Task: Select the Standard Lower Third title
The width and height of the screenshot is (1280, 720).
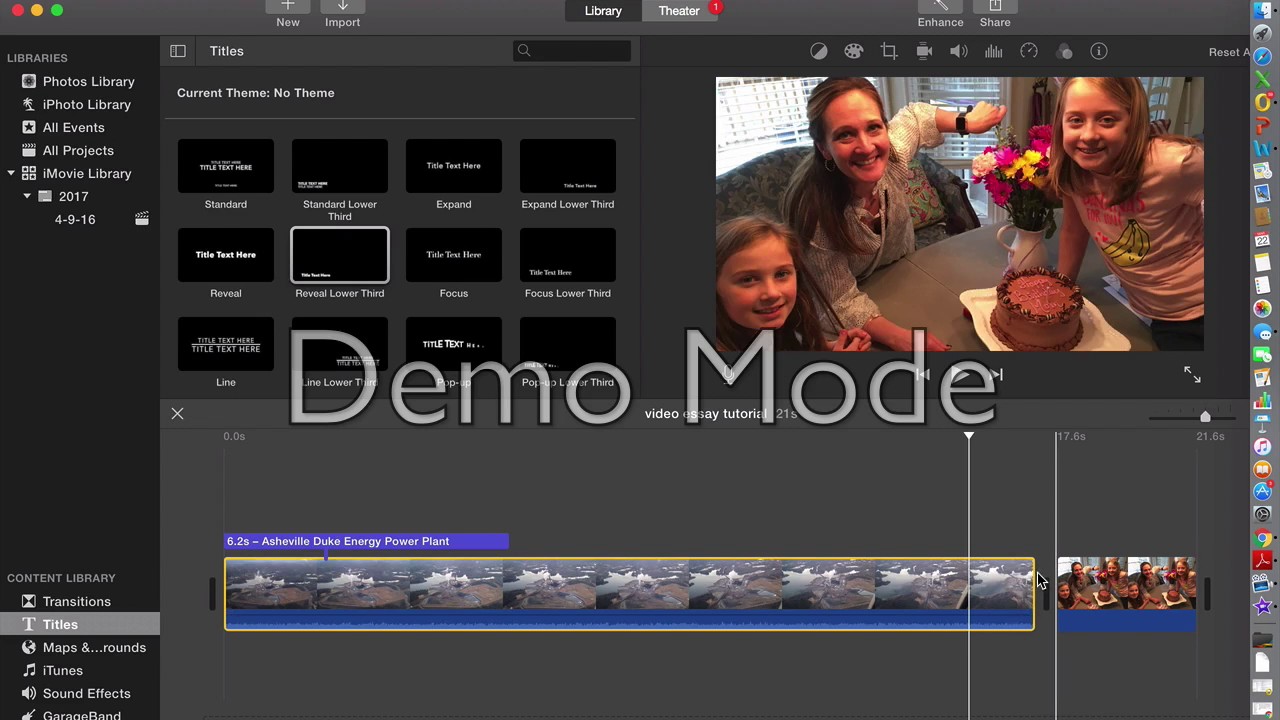Action: point(340,166)
